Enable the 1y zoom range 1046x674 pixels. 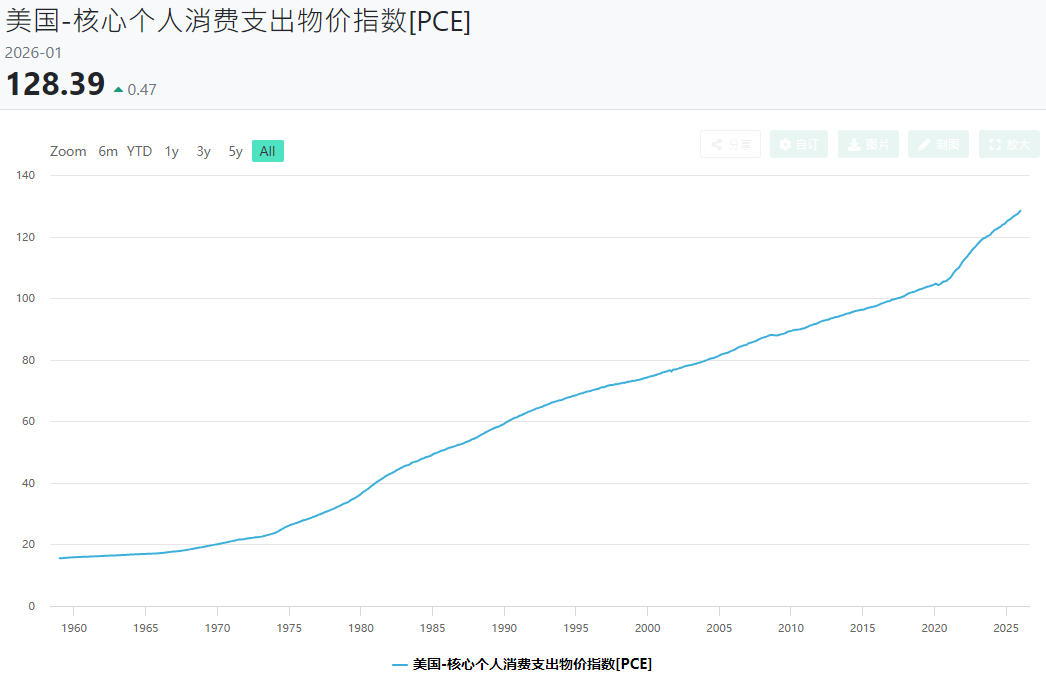tap(170, 151)
